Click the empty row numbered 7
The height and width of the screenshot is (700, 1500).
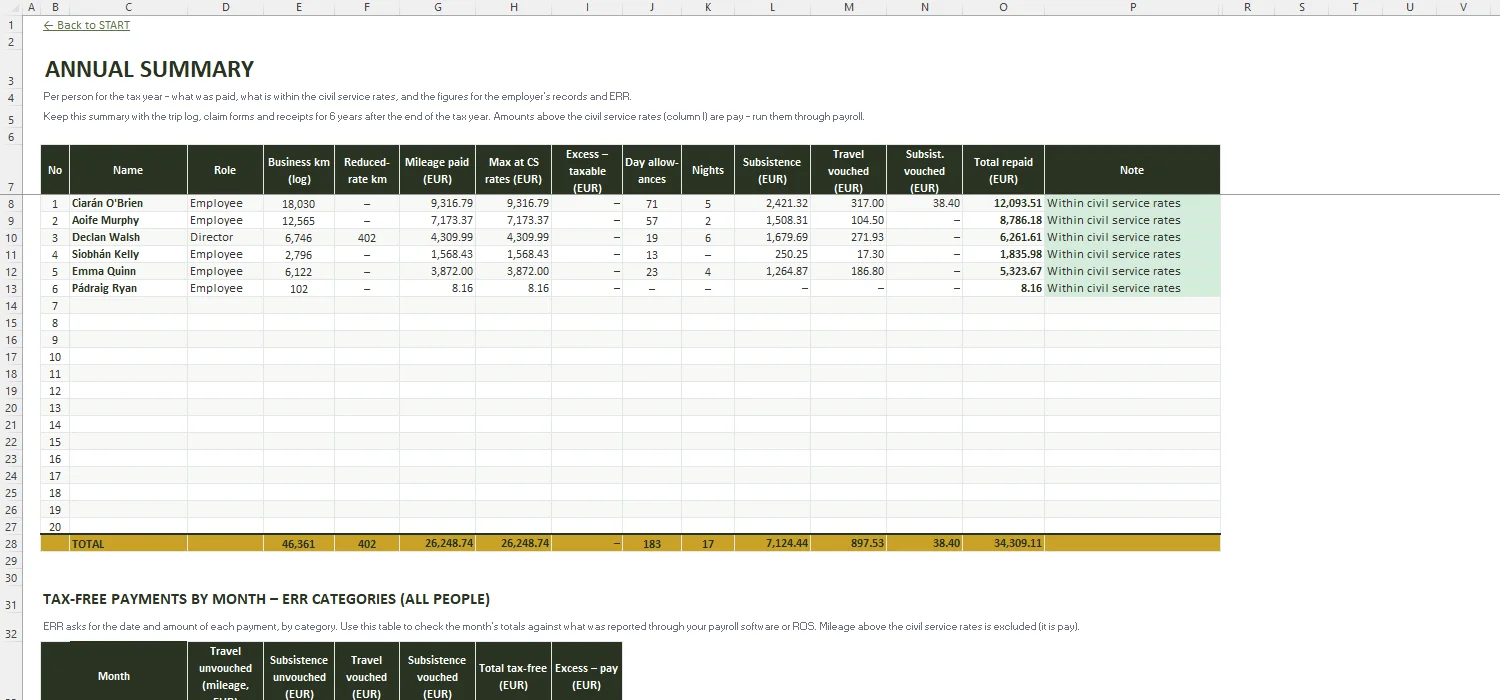click(x=630, y=306)
